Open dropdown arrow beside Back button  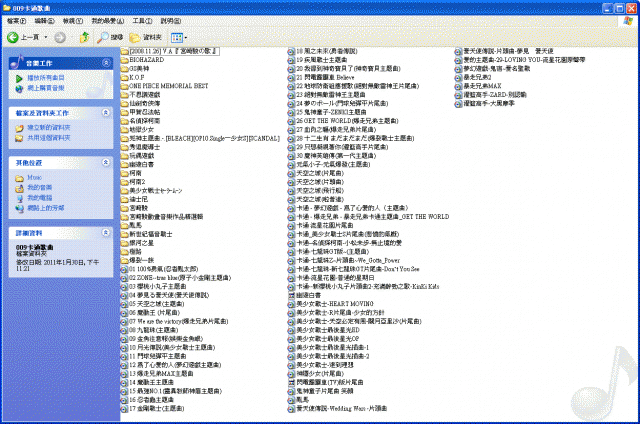pos(46,38)
